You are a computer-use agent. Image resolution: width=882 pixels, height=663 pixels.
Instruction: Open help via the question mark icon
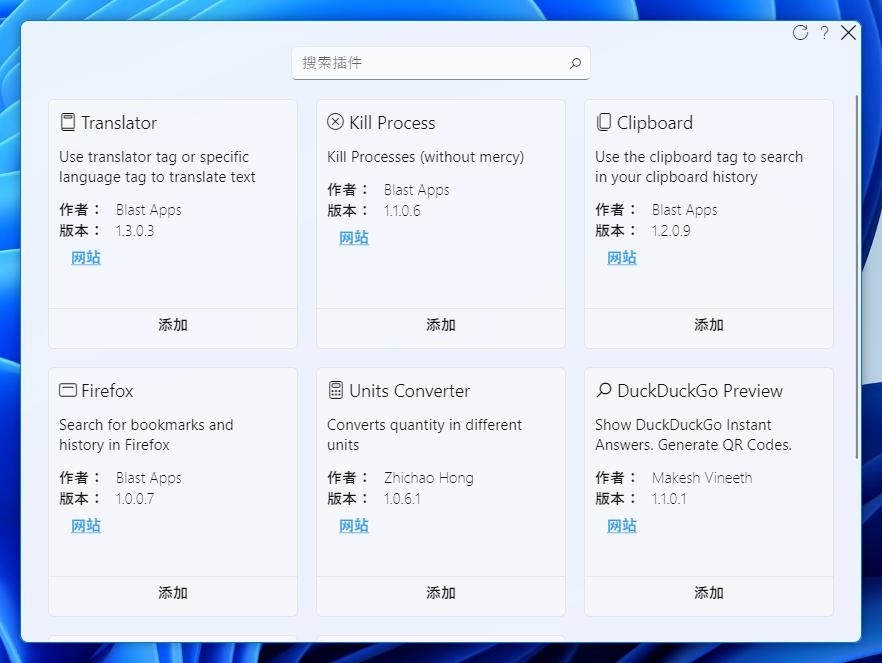pyautogui.click(x=824, y=33)
